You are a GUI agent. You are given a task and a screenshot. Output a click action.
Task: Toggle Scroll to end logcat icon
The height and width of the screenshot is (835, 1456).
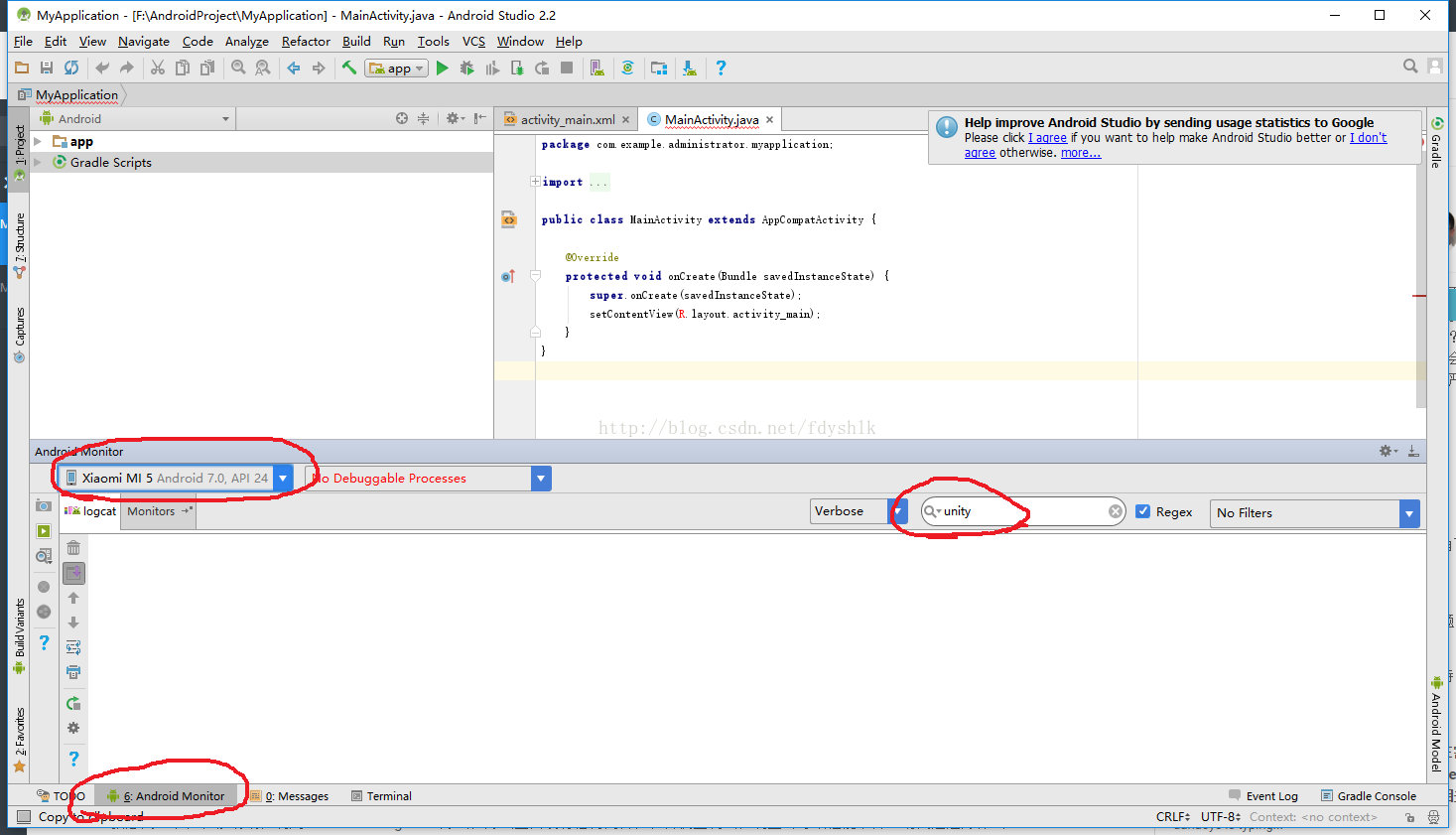click(x=73, y=573)
